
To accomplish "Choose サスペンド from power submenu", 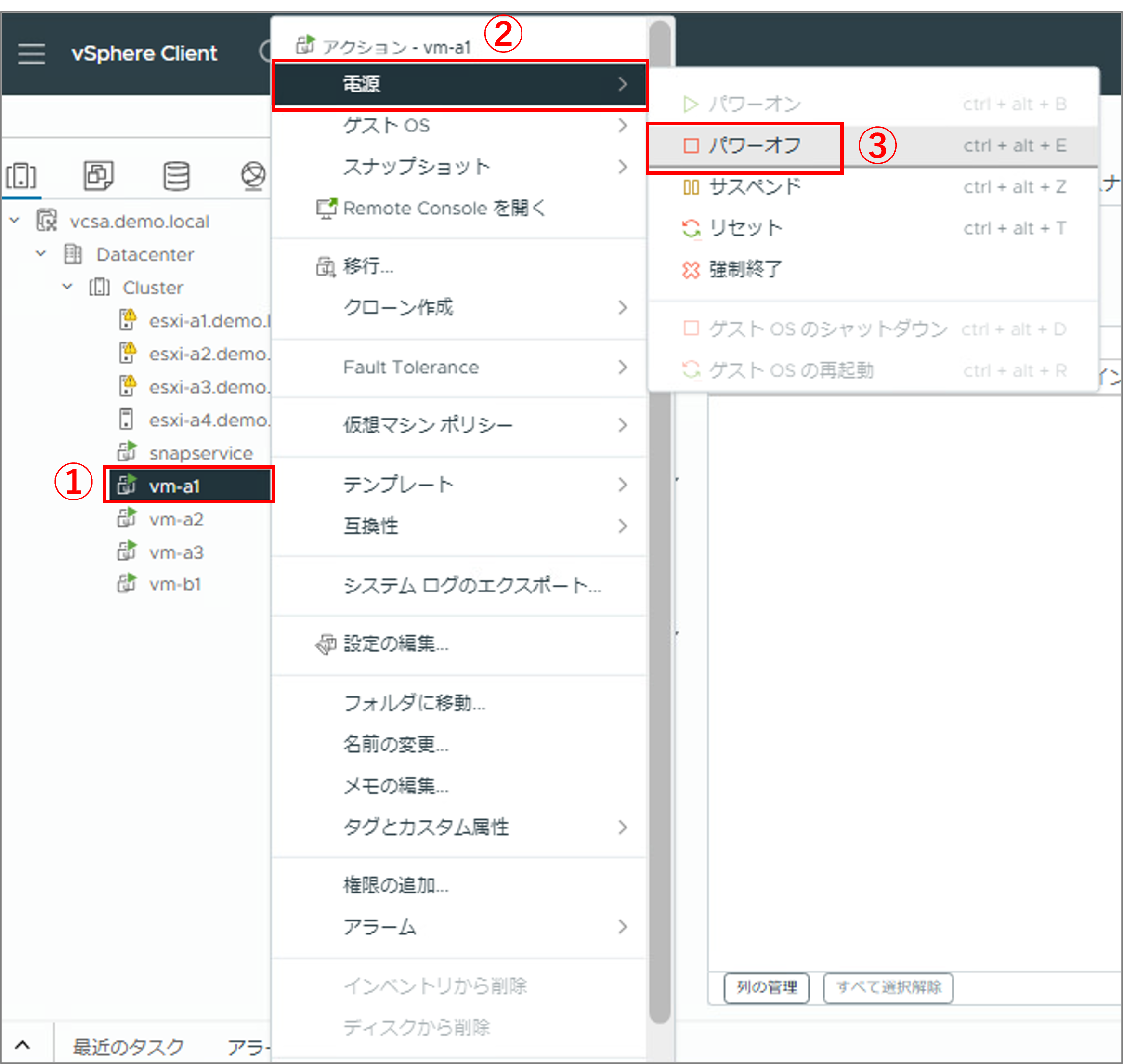I will coord(874,187).
